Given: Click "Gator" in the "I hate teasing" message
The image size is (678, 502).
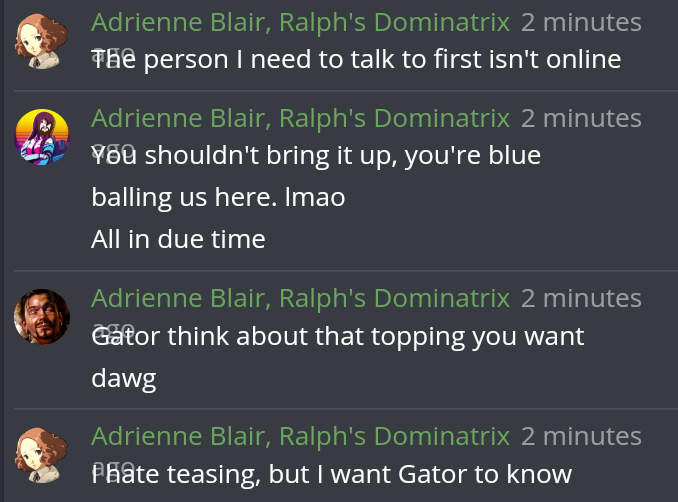Looking at the screenshot, I should (432, 474).
